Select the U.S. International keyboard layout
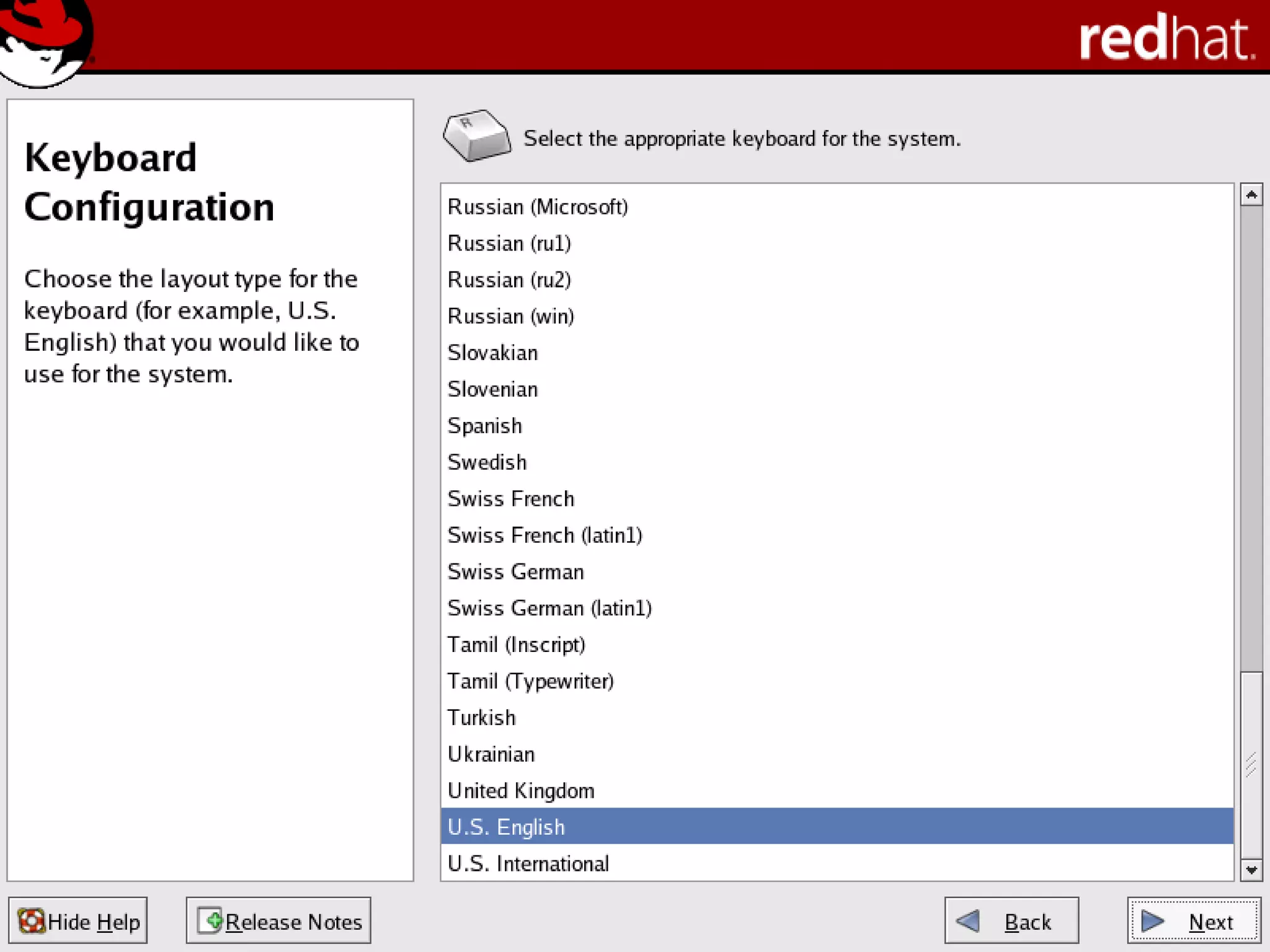Screen dimensions: 1270x952 (x=528, y=863)
